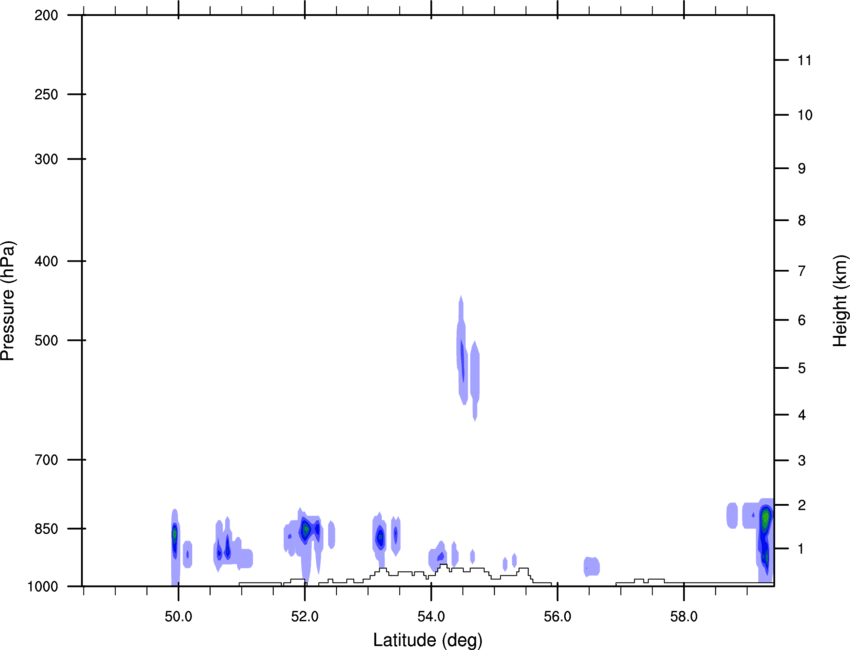Click the 'Latitude (deg)' axis title
850x650 pixels.
pyautogui.click(x=427, y=640)
